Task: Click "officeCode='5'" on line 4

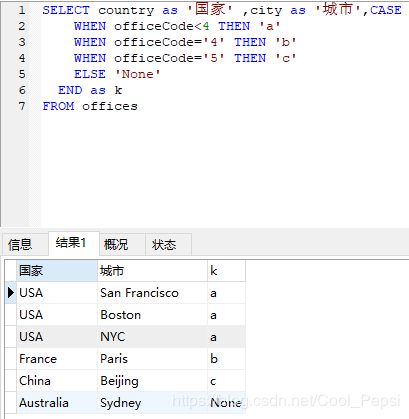Action: pyautogui.click(x=170, y=58)
